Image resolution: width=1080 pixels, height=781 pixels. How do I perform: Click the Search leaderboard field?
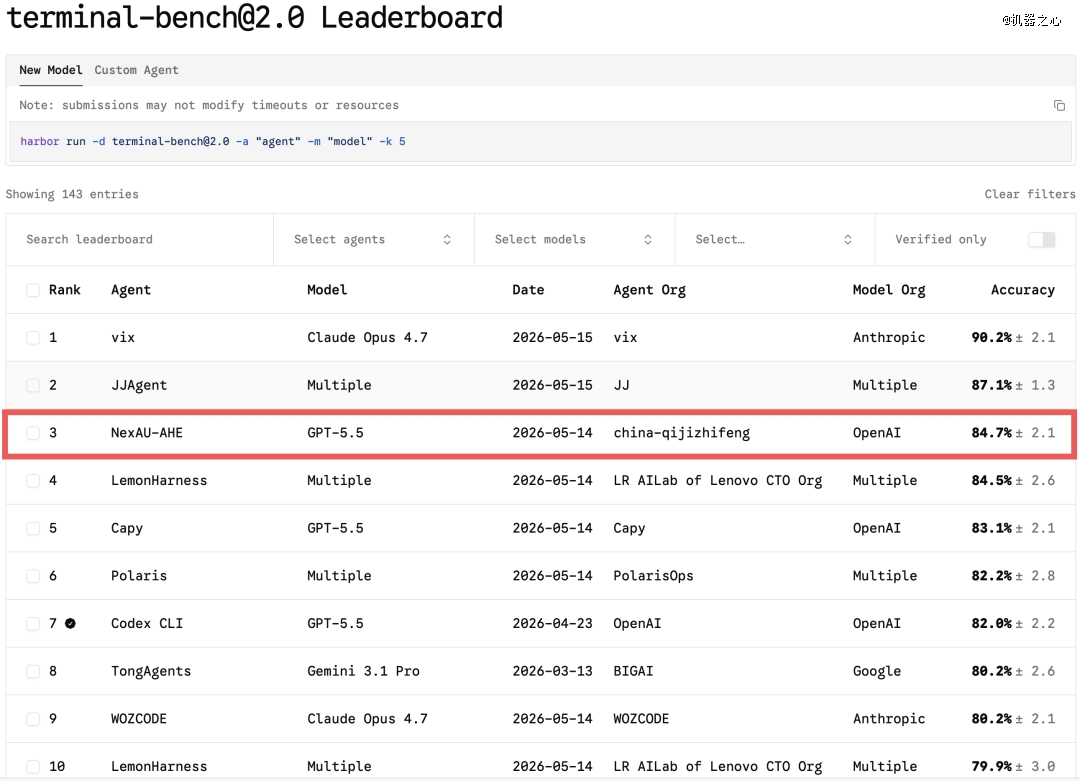point(140,240)
